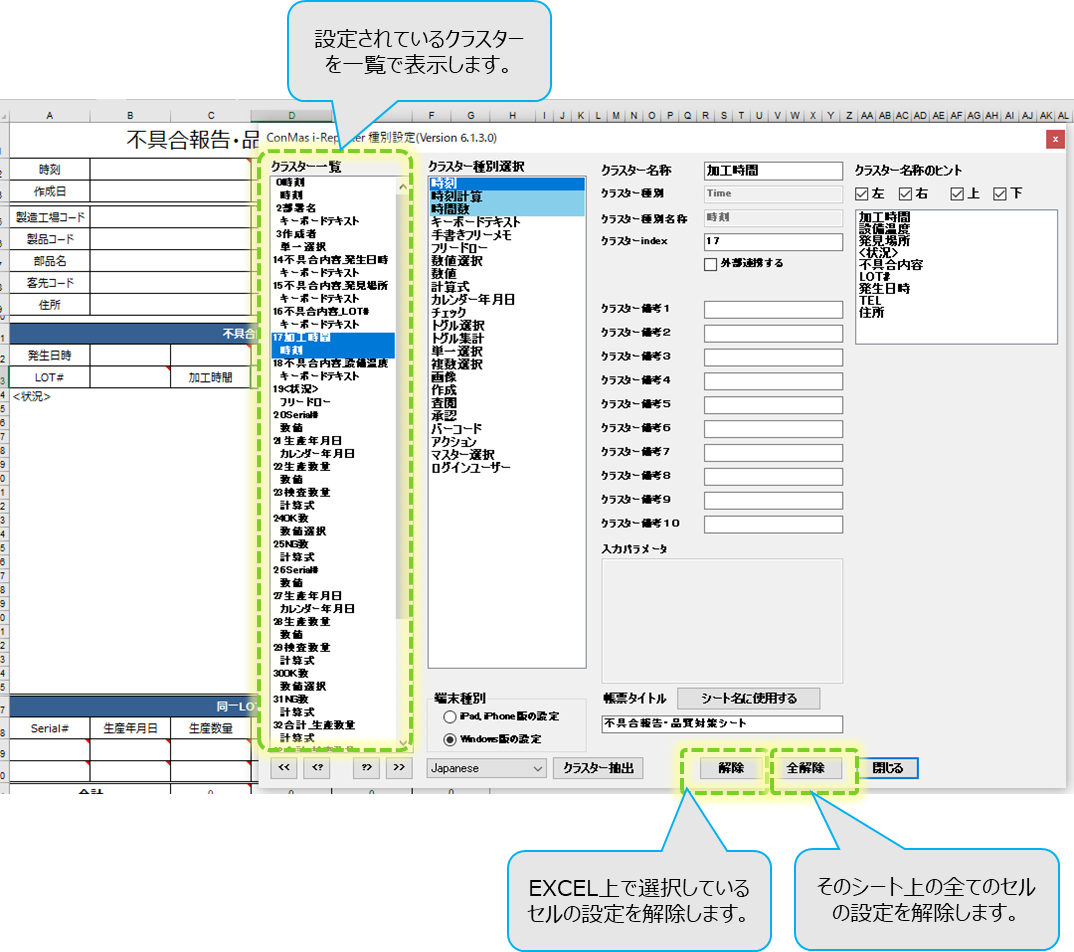Select キーボードテキスト in cluster type list
This screenshot has width=1074, height=952.
coord(476,222)
